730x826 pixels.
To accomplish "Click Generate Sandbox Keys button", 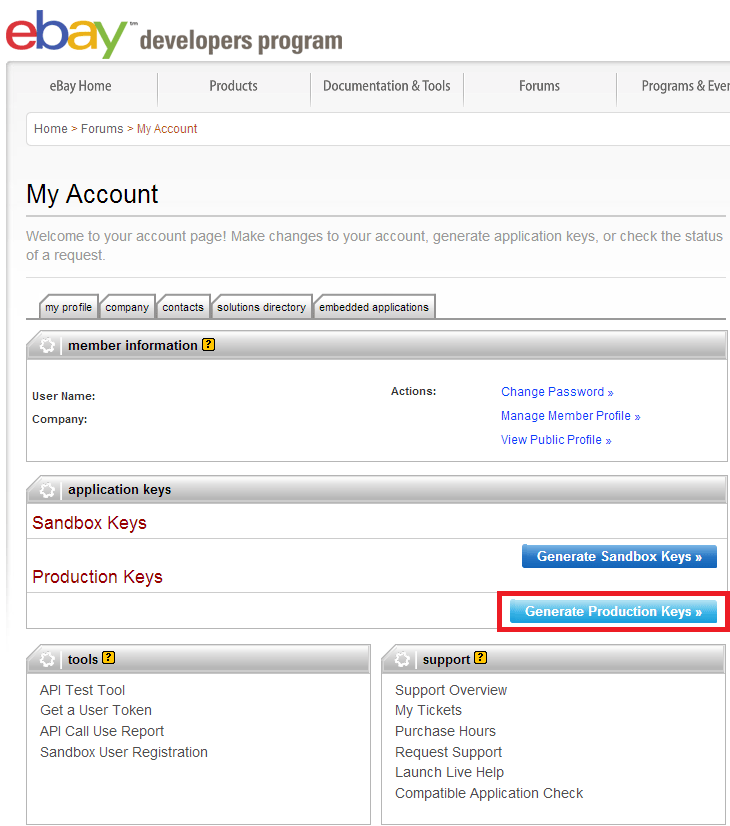I will tap(619, 556).
